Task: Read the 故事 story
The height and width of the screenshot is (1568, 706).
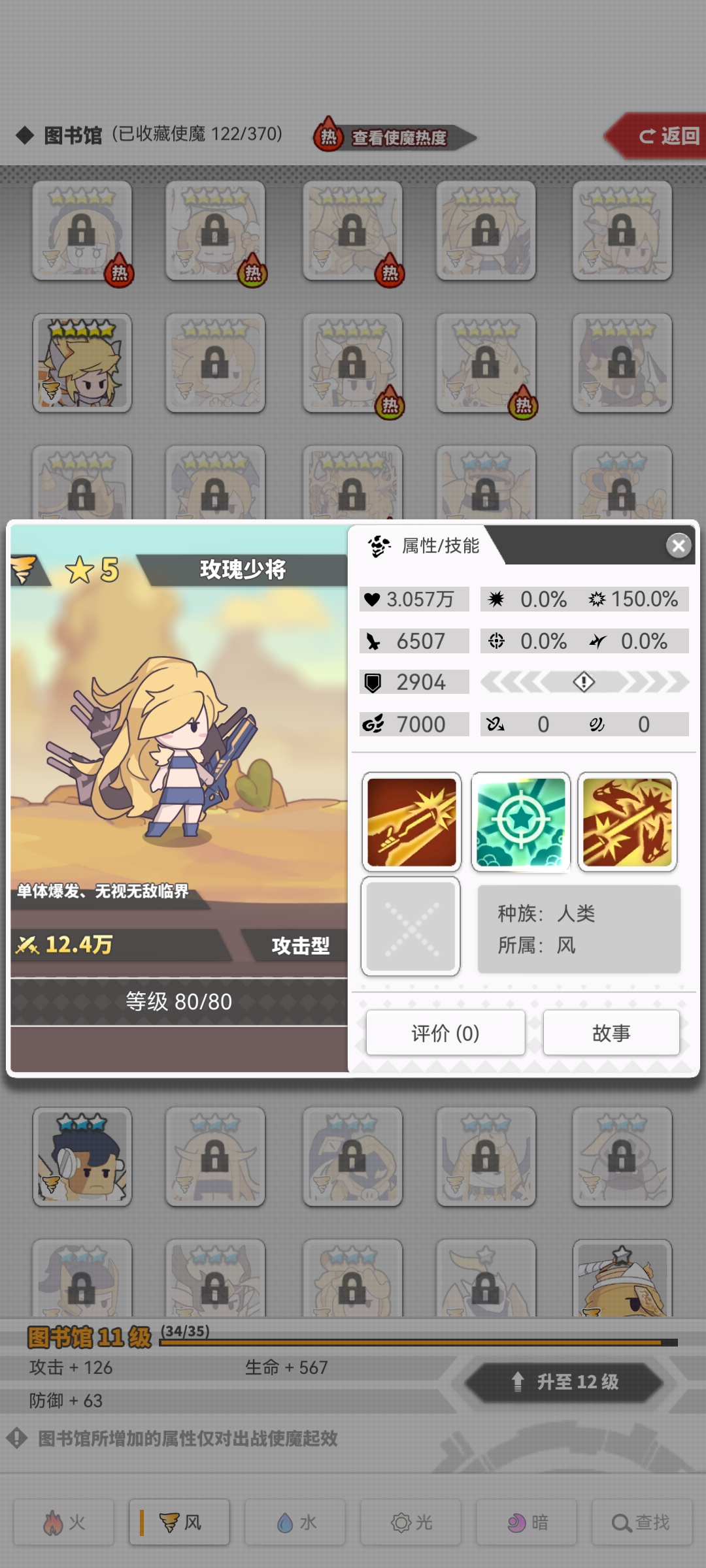Action: pos(611,1032)
